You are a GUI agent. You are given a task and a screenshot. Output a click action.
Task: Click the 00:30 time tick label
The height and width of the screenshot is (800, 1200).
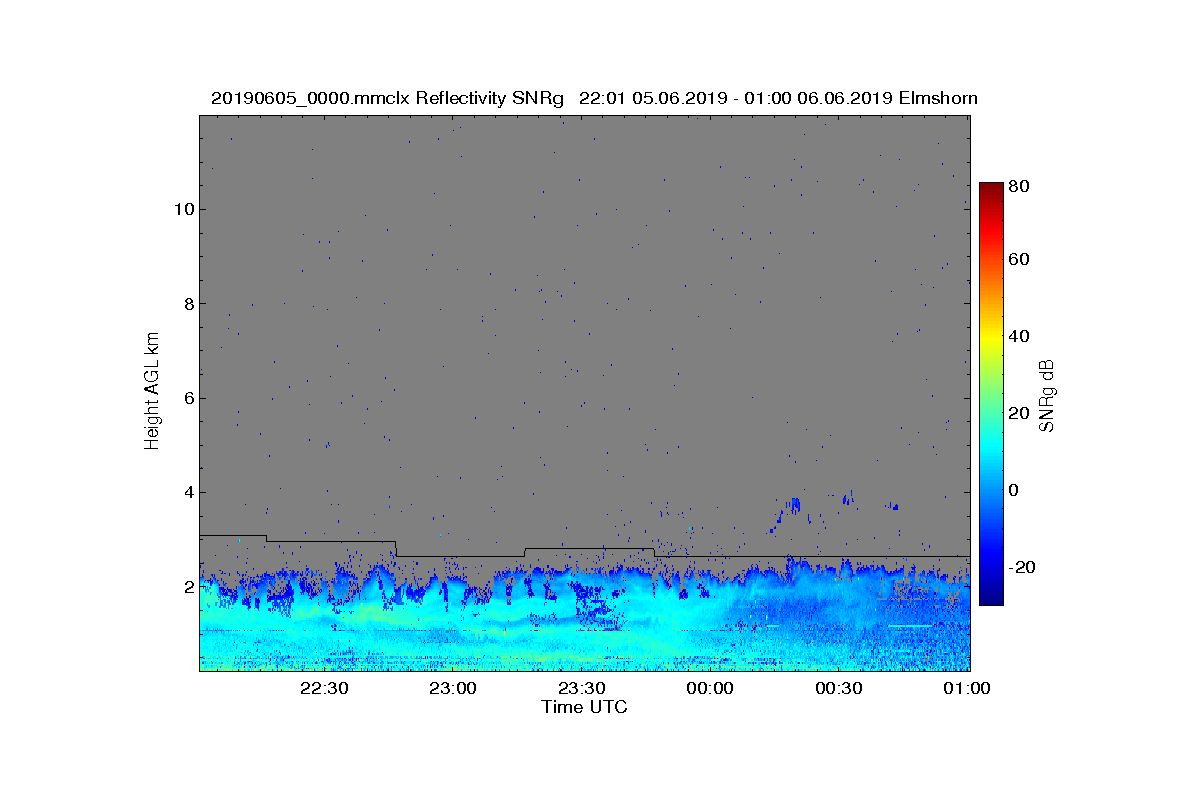(x=838, y=688)
